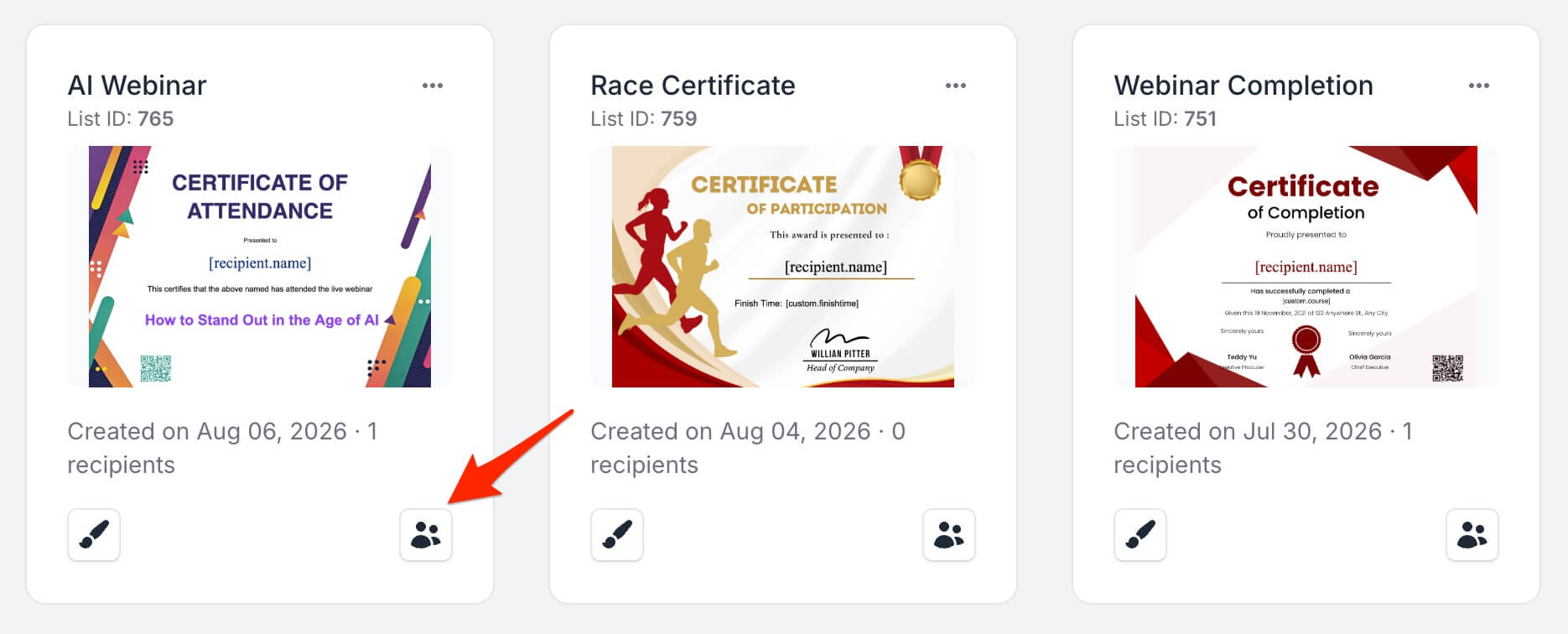View Webinar Completion recipients via people icon
The width and height of the screenshot is (1568, 634).
1472,534
